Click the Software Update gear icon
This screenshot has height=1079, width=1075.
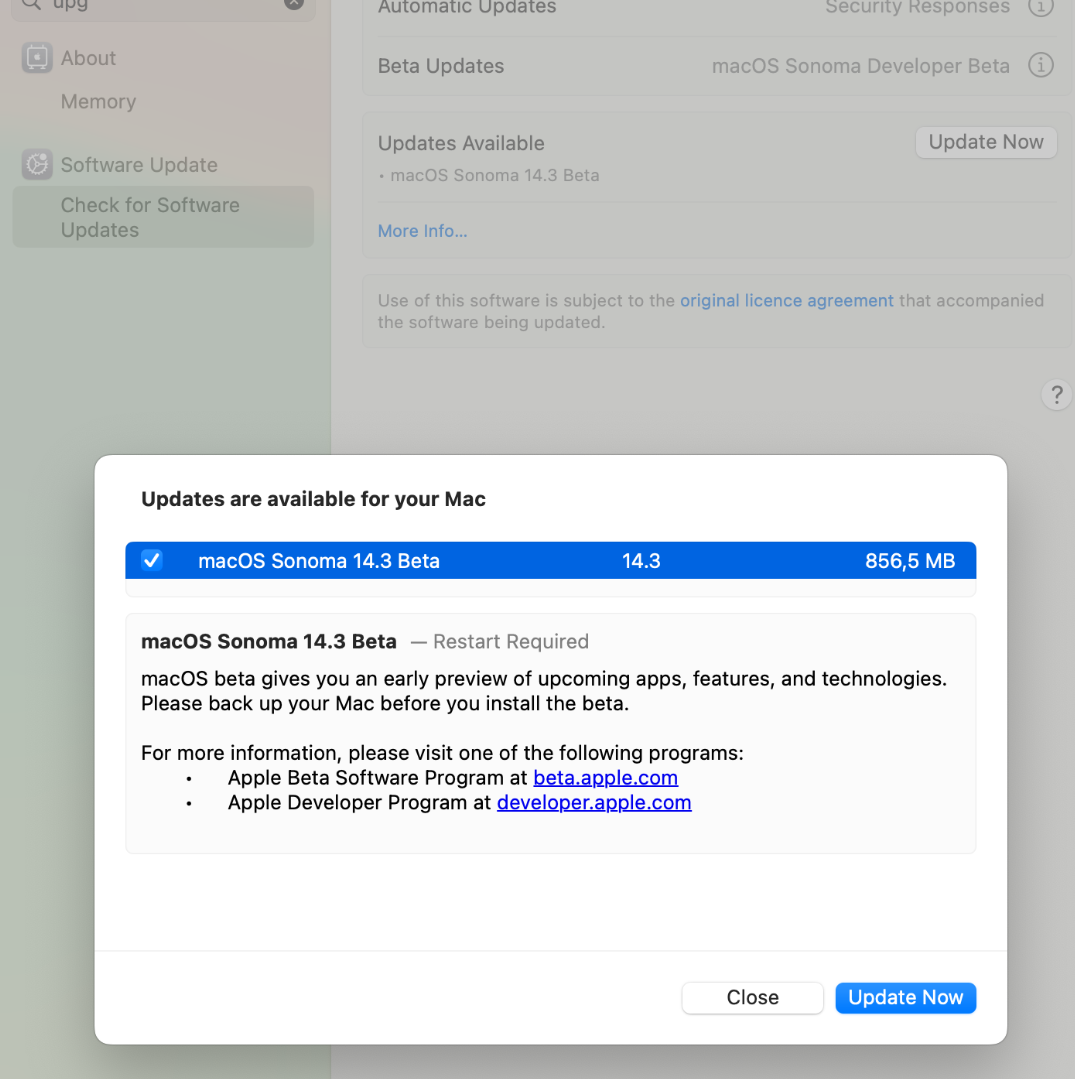pos(37,165)
